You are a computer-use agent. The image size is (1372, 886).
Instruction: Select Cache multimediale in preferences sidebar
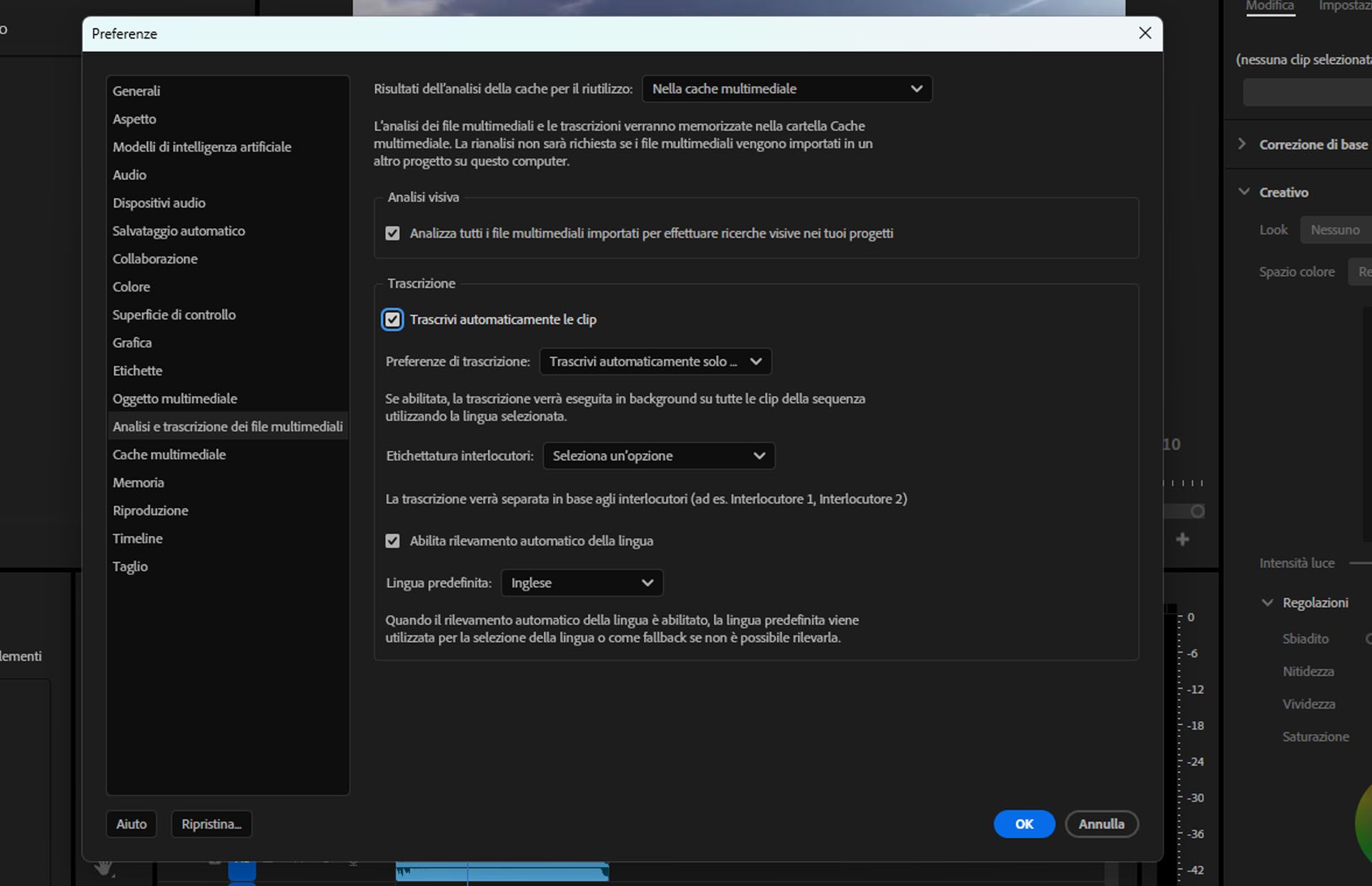[x=169, y=454]
